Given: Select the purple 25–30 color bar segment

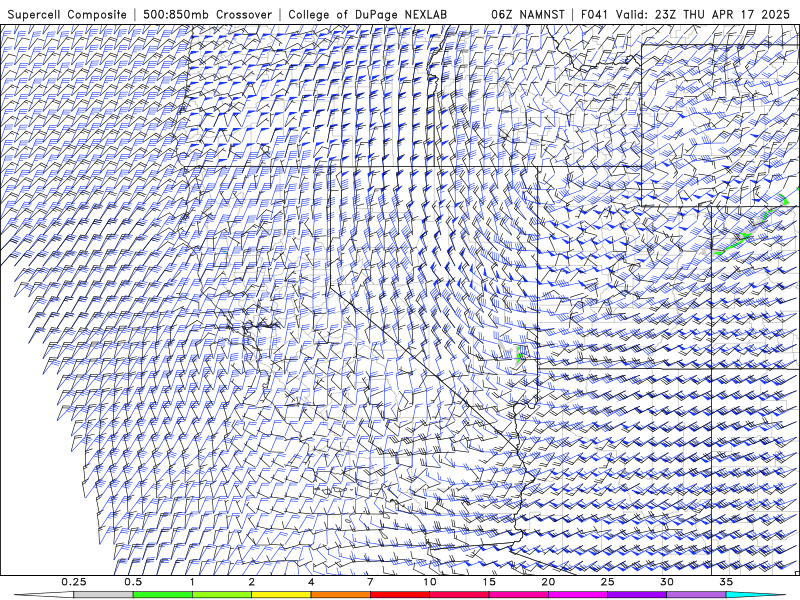Looking at the screenshot, I should 637,595.
